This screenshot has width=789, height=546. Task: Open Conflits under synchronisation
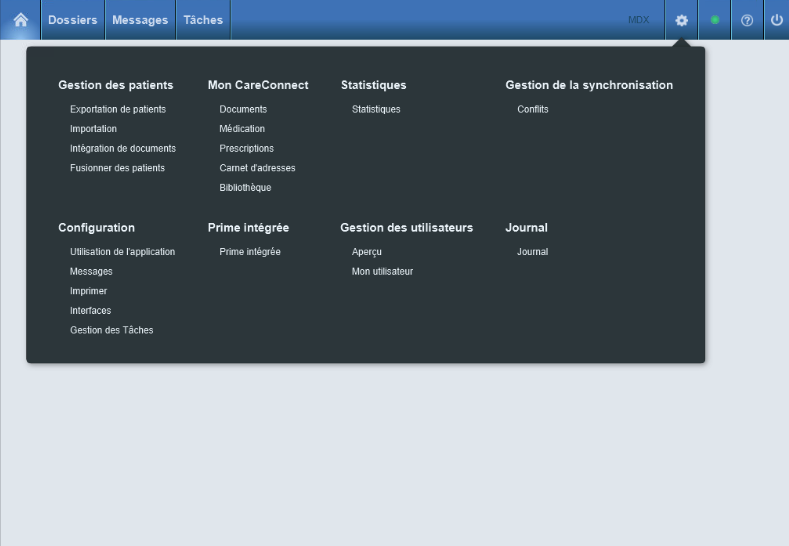pyautogui.click(x=533, y=109)
